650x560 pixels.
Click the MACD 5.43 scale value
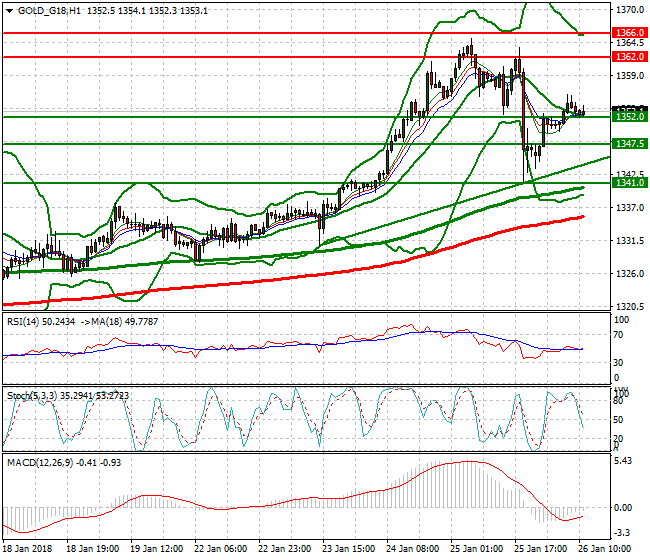coord(624,461)
